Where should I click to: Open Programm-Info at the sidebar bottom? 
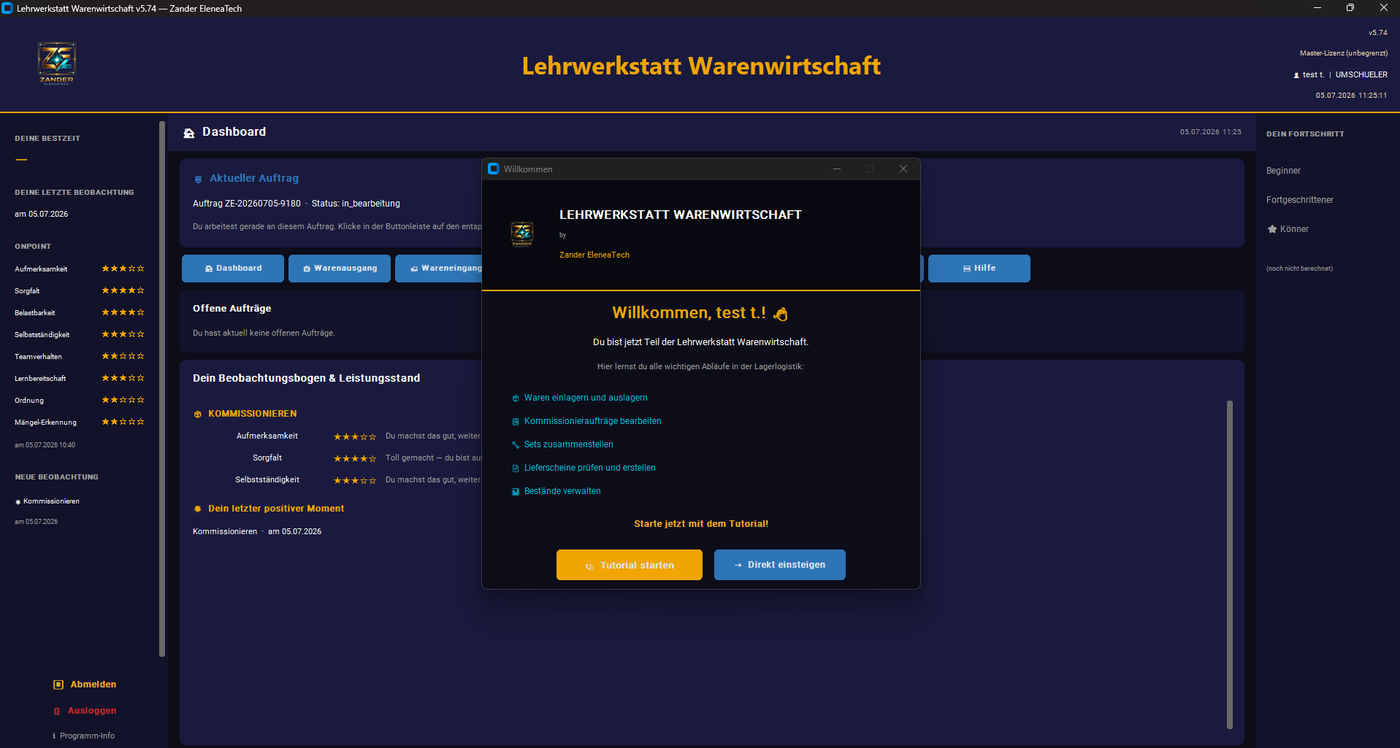point(83,736)
